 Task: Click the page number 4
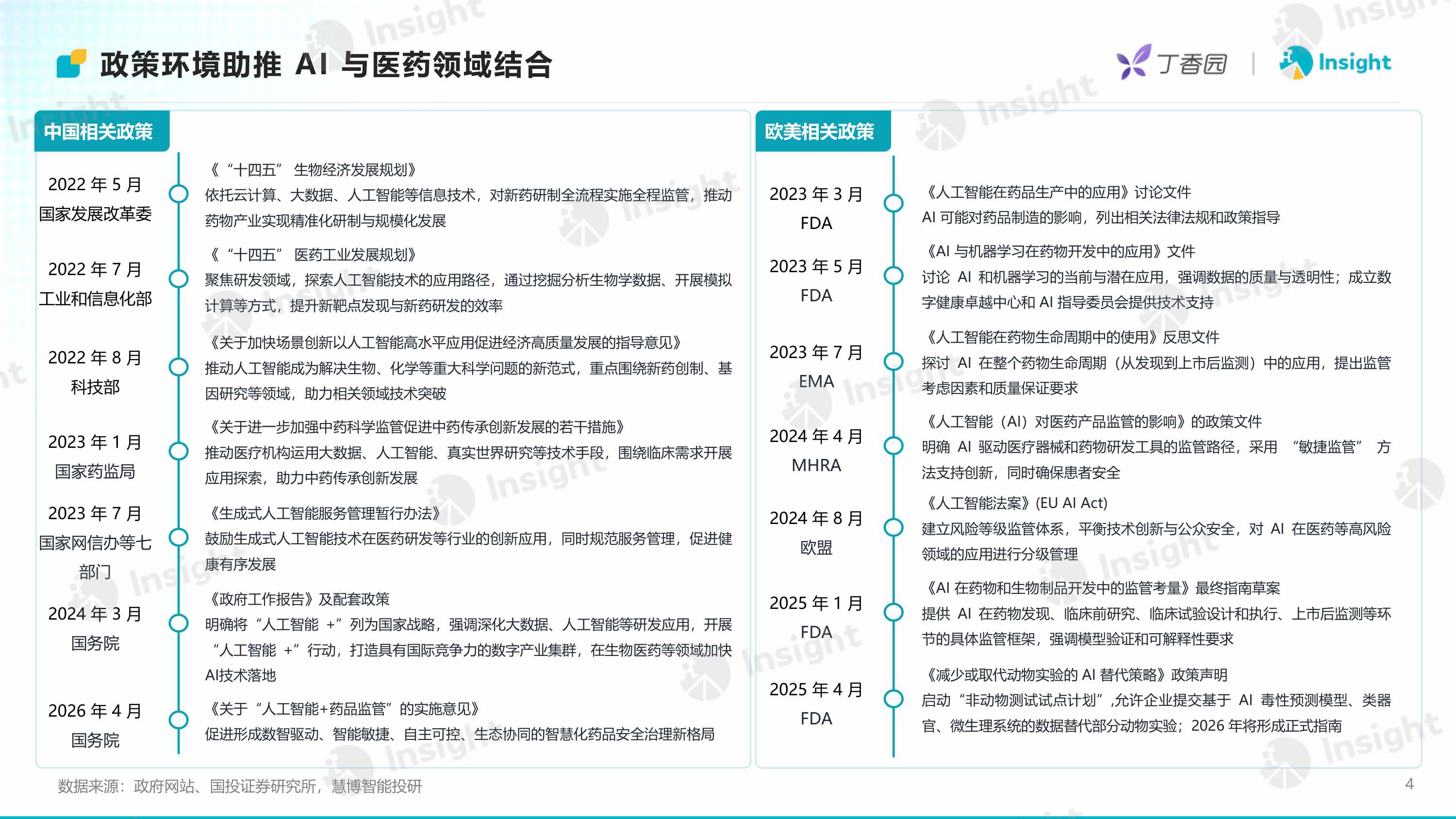(x=1409, y=784)
